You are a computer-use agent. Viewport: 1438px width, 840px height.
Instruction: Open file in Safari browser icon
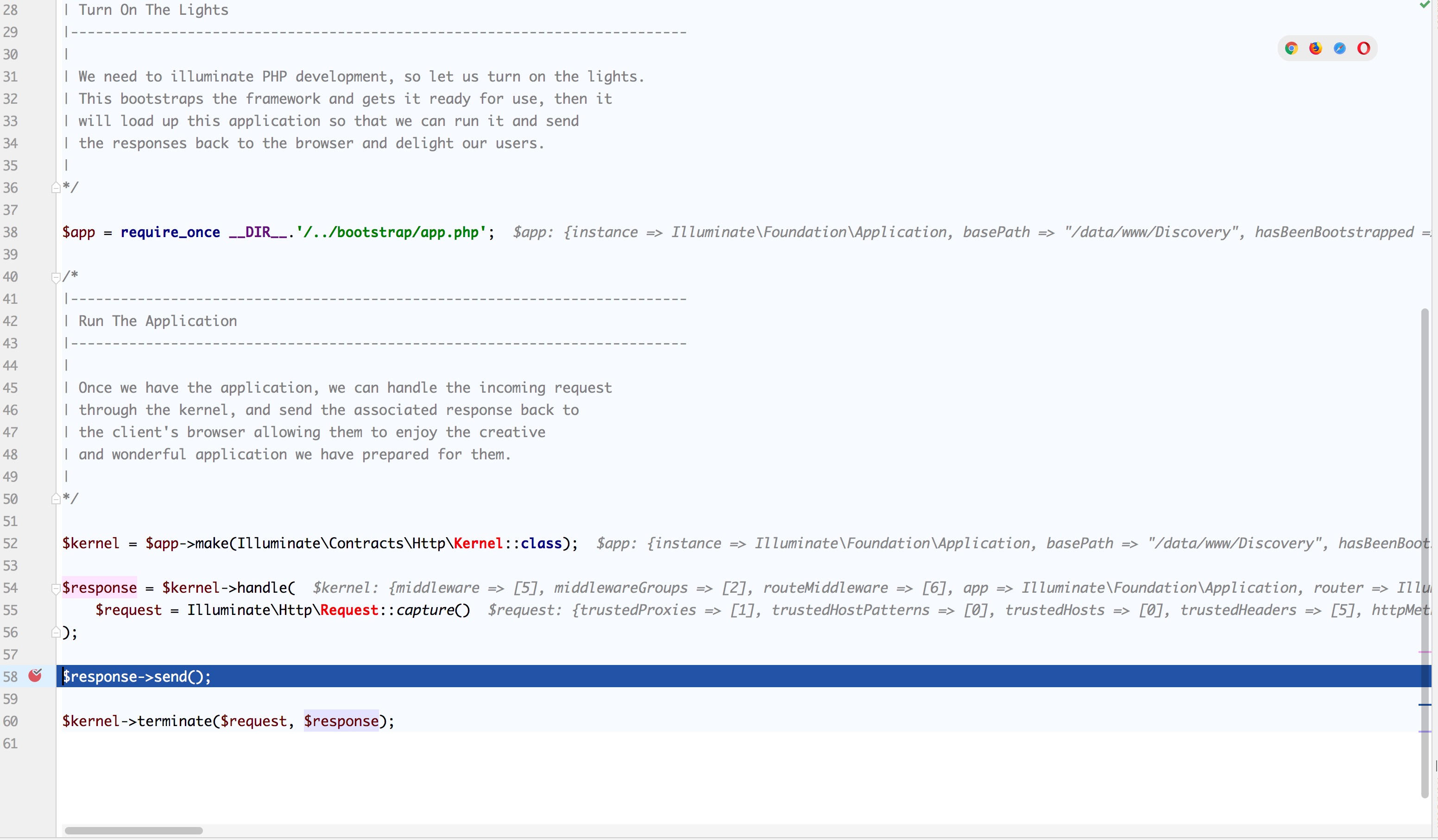click(x=1339, y=49)
